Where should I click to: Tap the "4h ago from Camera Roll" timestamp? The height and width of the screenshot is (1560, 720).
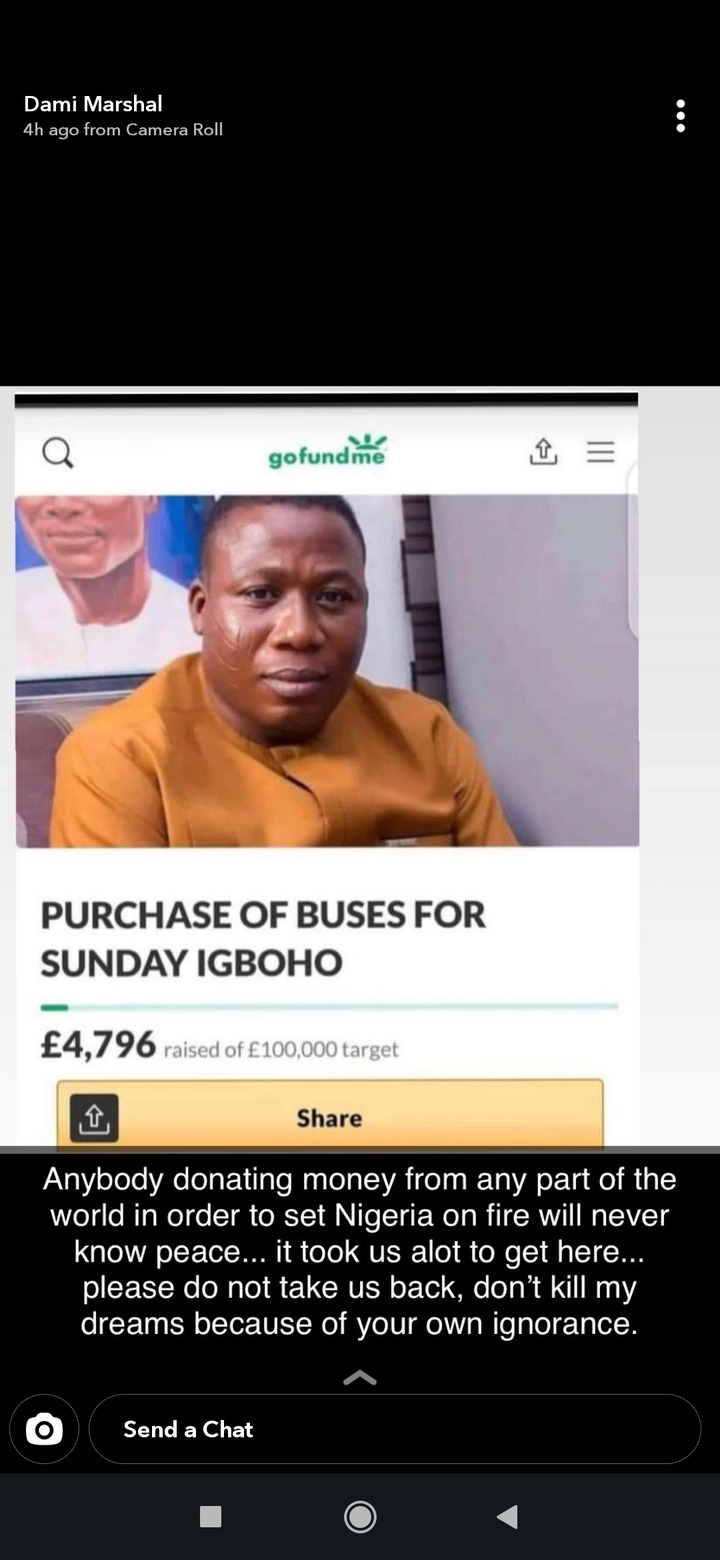(x=123, y=130)
